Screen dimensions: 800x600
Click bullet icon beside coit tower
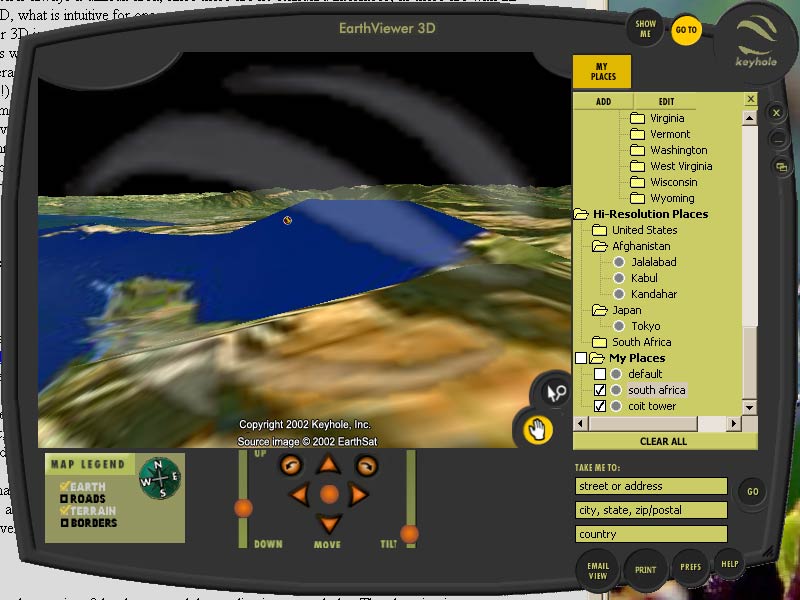tap(616, 406)
